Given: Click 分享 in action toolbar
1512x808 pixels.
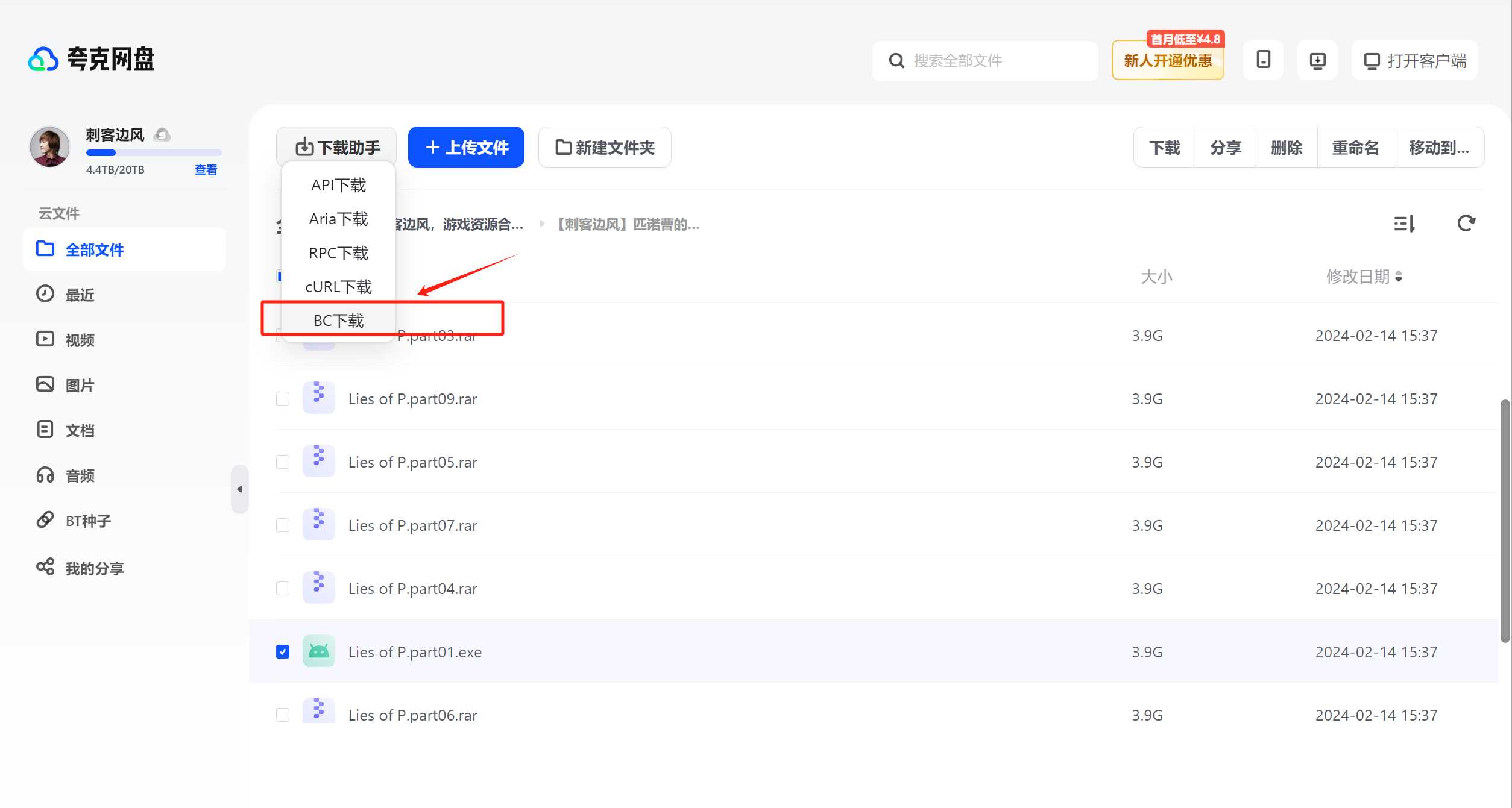Looking at the screenshot, I should (1226, 148).
